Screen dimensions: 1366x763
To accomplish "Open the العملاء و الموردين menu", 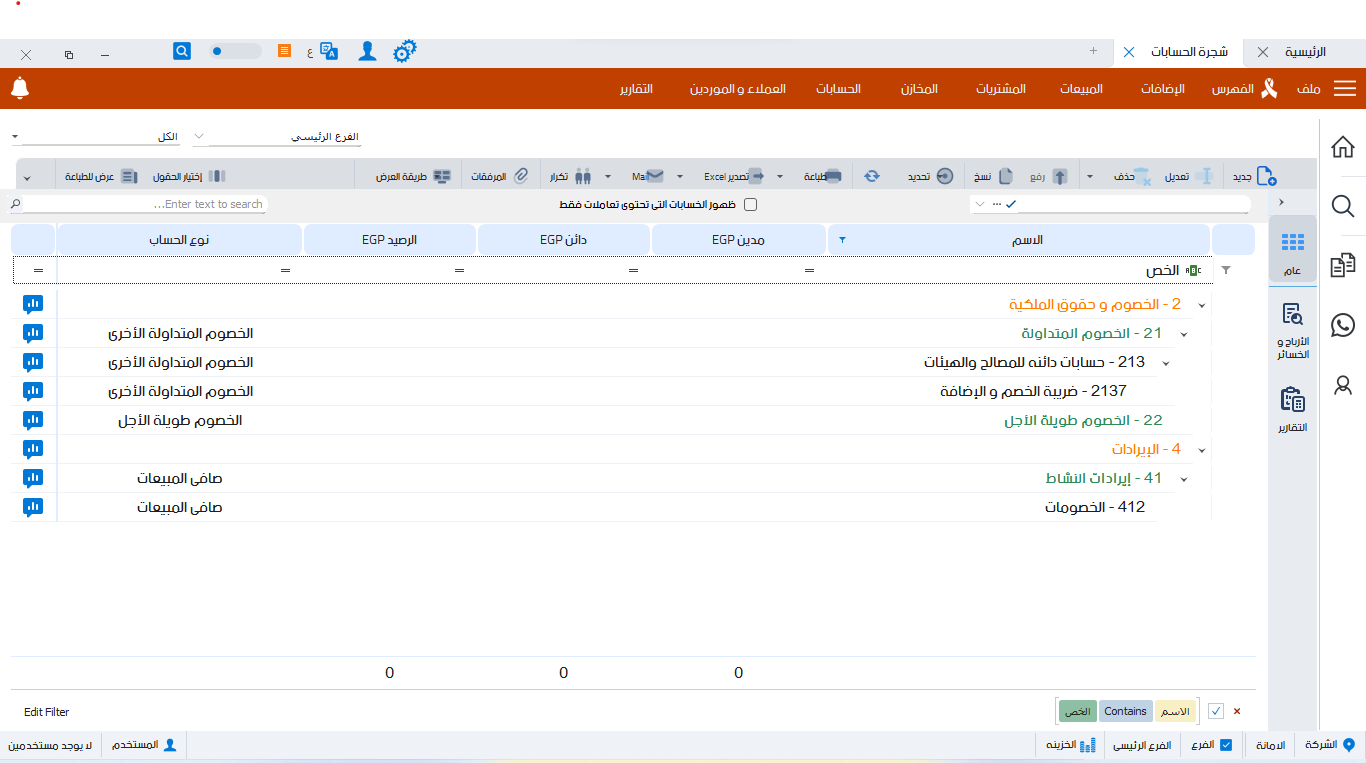I will tap(738, 89).
